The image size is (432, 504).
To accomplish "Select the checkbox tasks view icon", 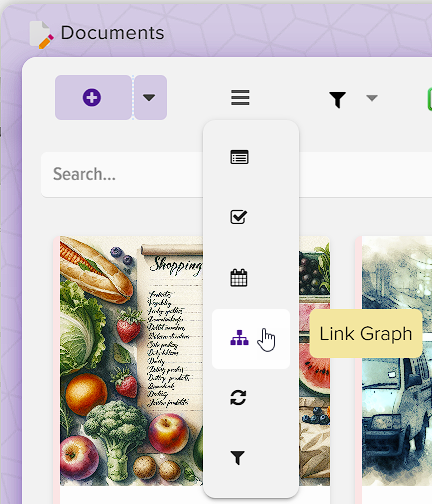I will tap(239, 217).
